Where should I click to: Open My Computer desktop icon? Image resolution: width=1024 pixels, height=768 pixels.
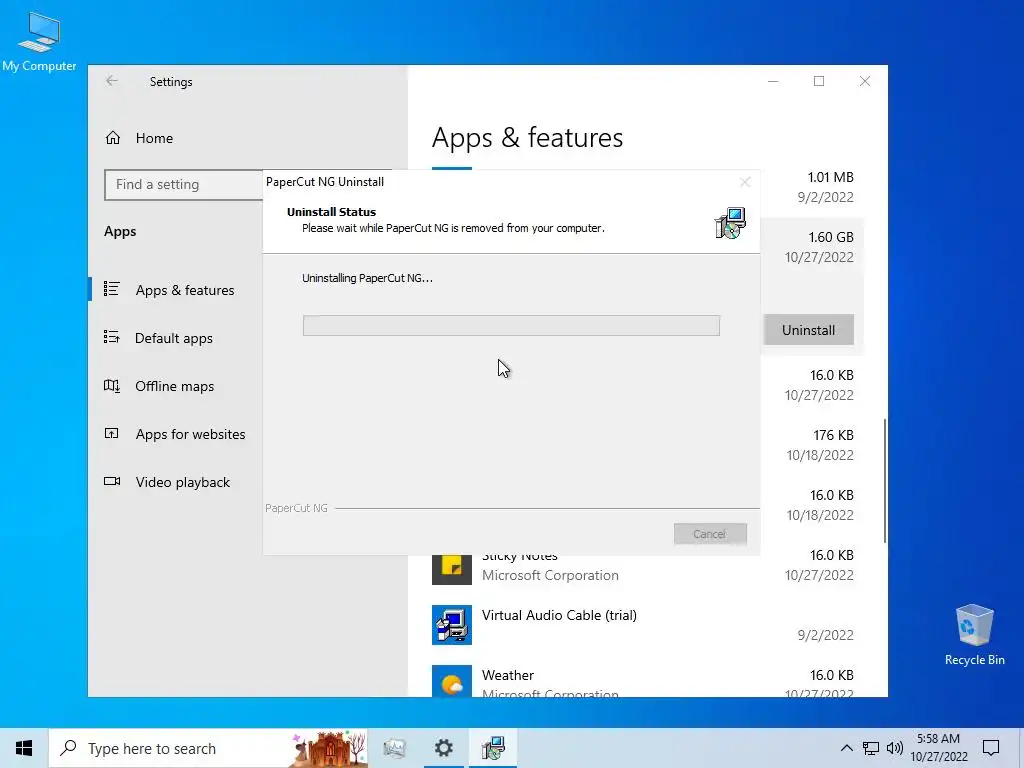click(x=39, y=42)
